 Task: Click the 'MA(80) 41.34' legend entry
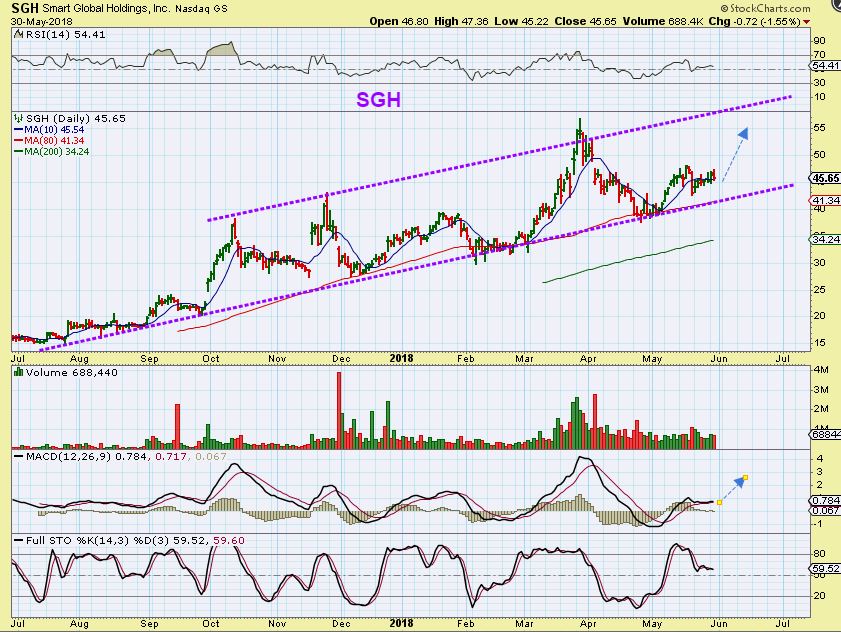[x=54, y=141]
